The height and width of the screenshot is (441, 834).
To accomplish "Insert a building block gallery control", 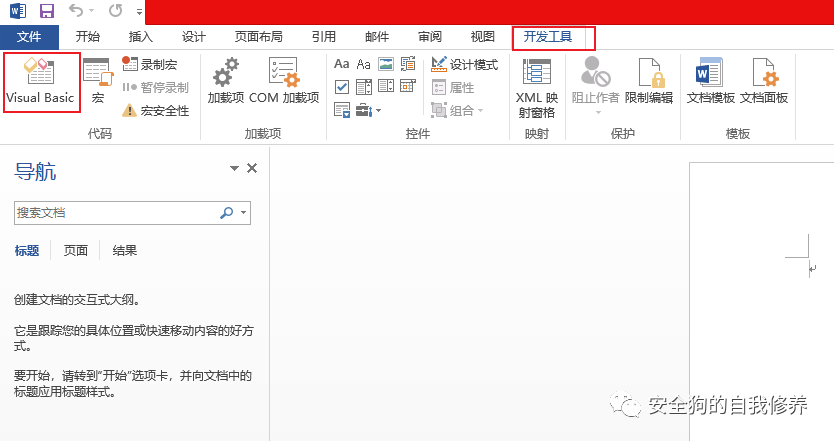I will (x=408, y=64).
